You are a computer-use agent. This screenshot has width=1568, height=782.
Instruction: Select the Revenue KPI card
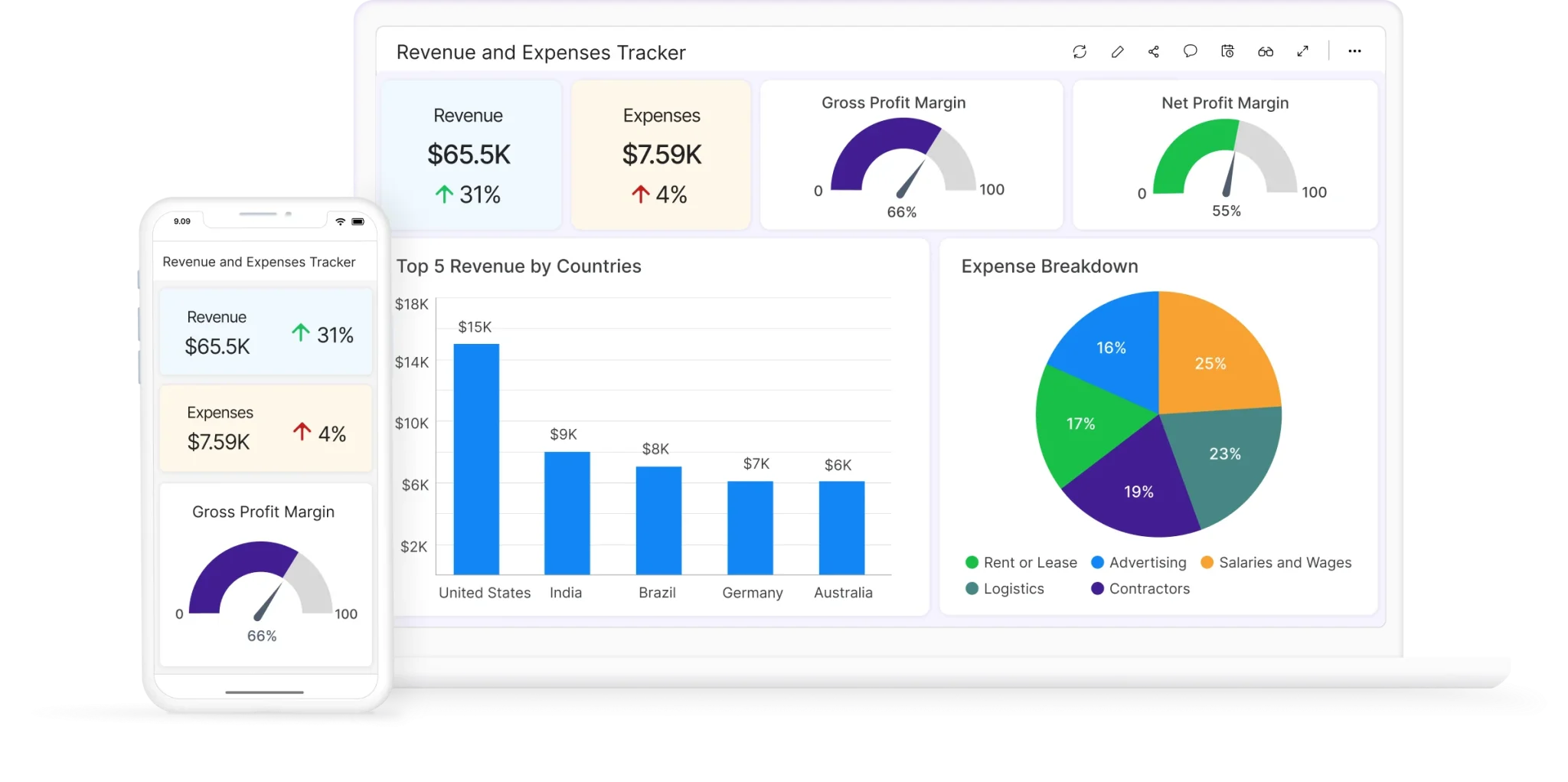(469, 153)
